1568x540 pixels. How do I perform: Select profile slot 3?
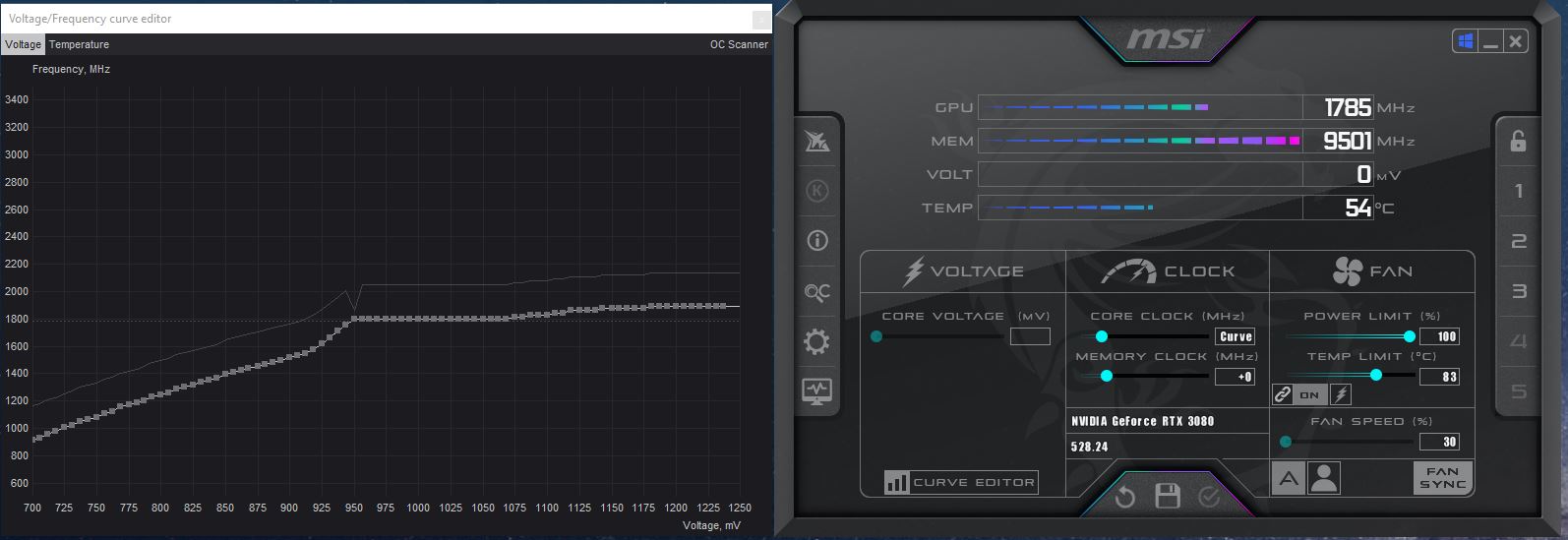tap(1519, 291)
